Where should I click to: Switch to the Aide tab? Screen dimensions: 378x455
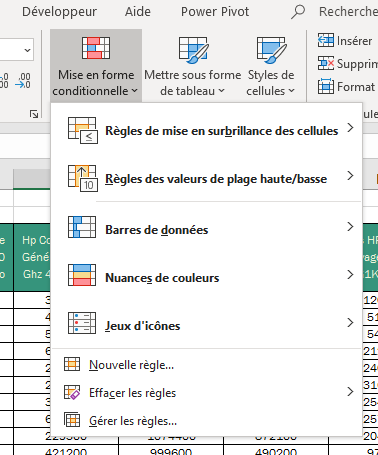pos(138,12)
